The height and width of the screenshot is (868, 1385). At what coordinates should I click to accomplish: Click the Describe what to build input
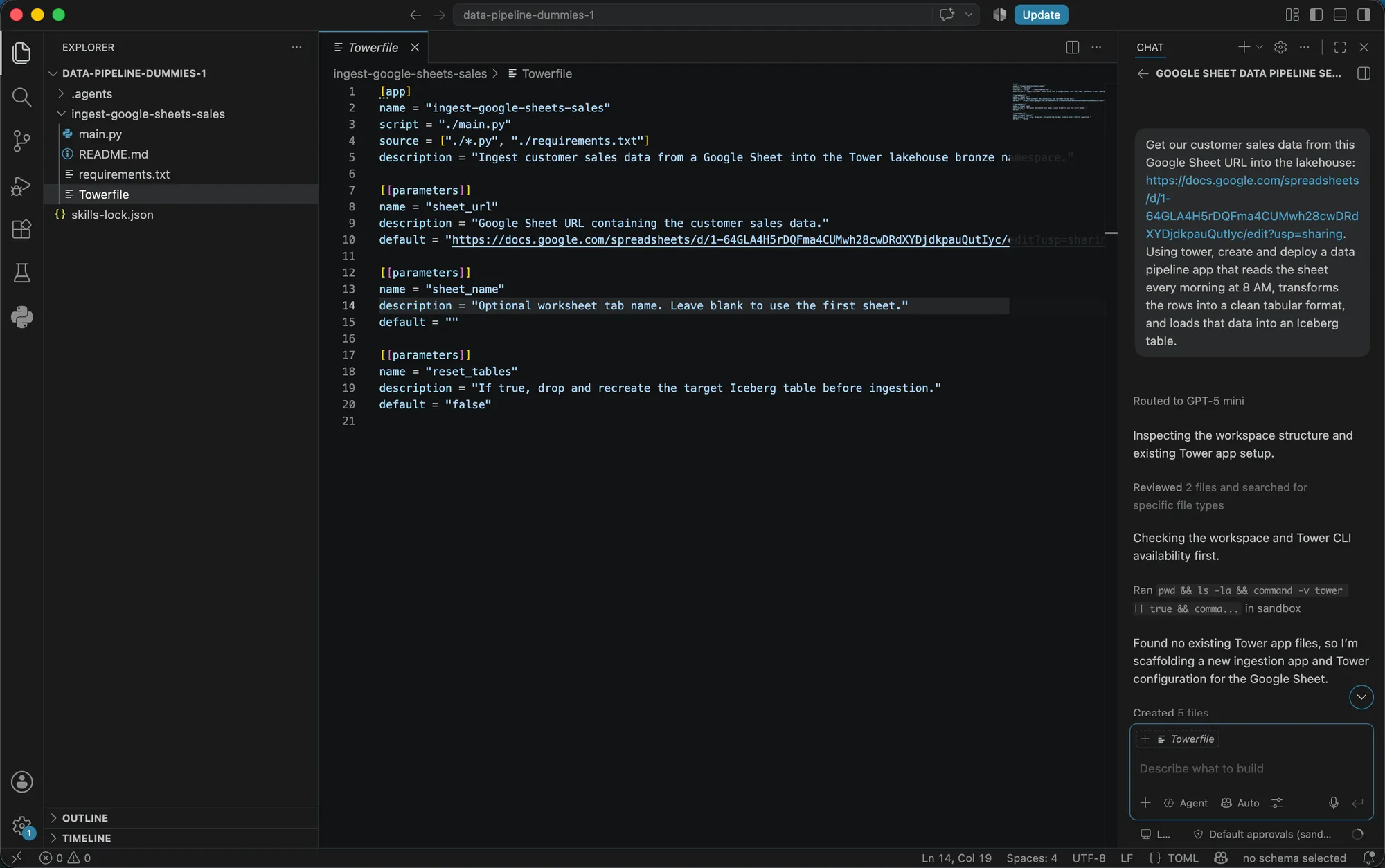1251,768
